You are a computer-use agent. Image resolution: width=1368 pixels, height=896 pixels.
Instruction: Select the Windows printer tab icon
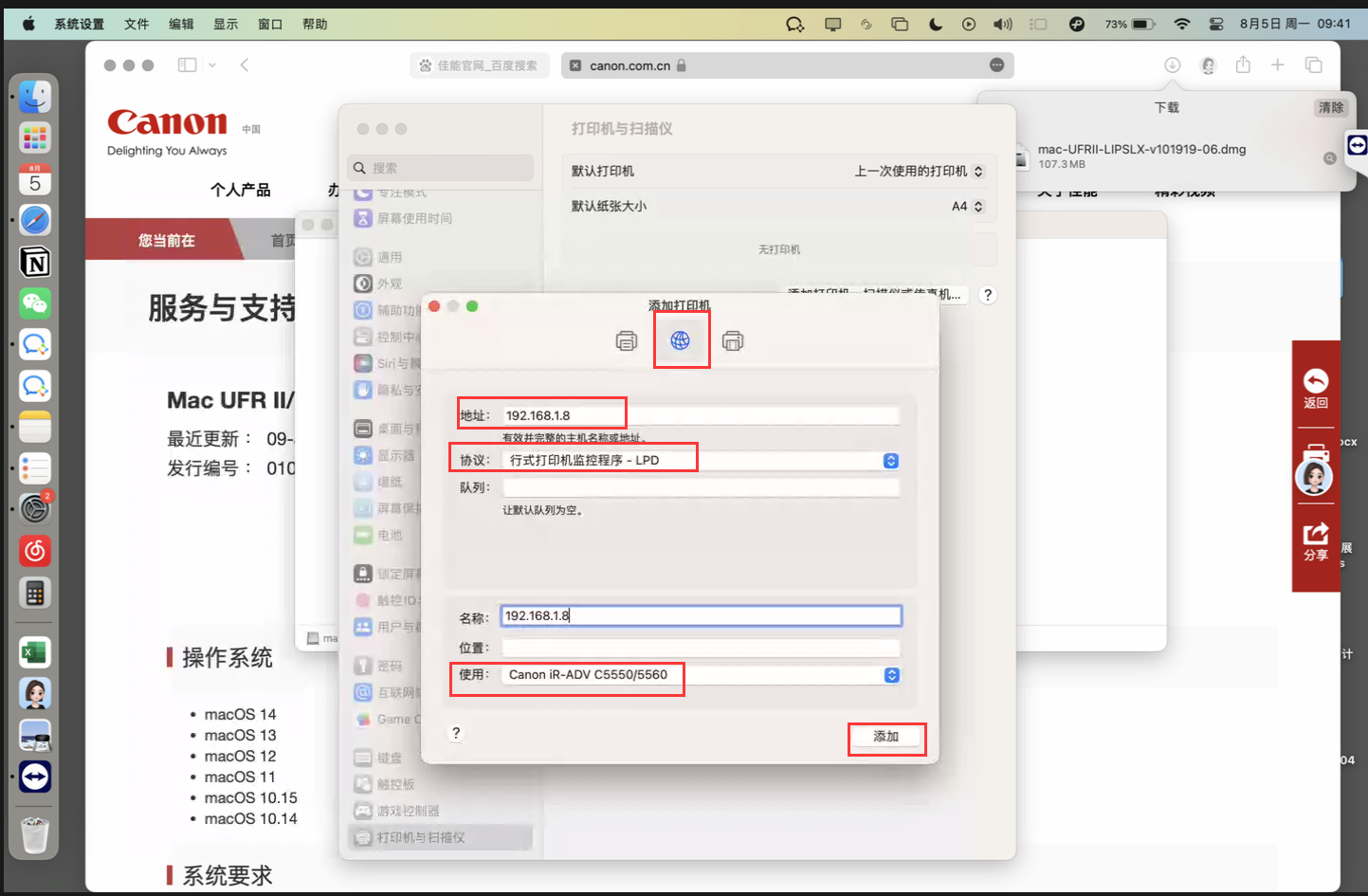(733, 340)
